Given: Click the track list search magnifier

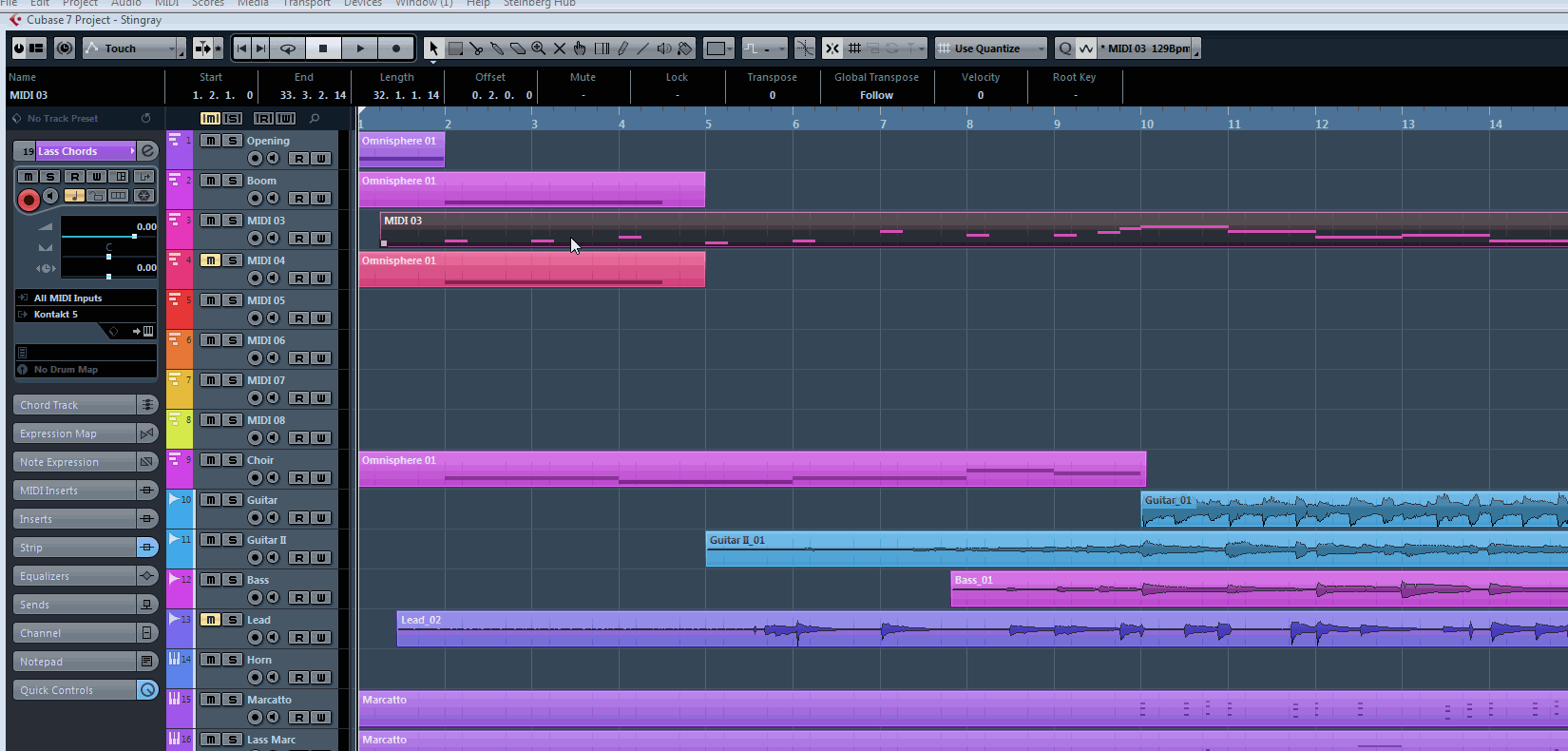Looking at the screenshot, I should [x=315, y=119].
